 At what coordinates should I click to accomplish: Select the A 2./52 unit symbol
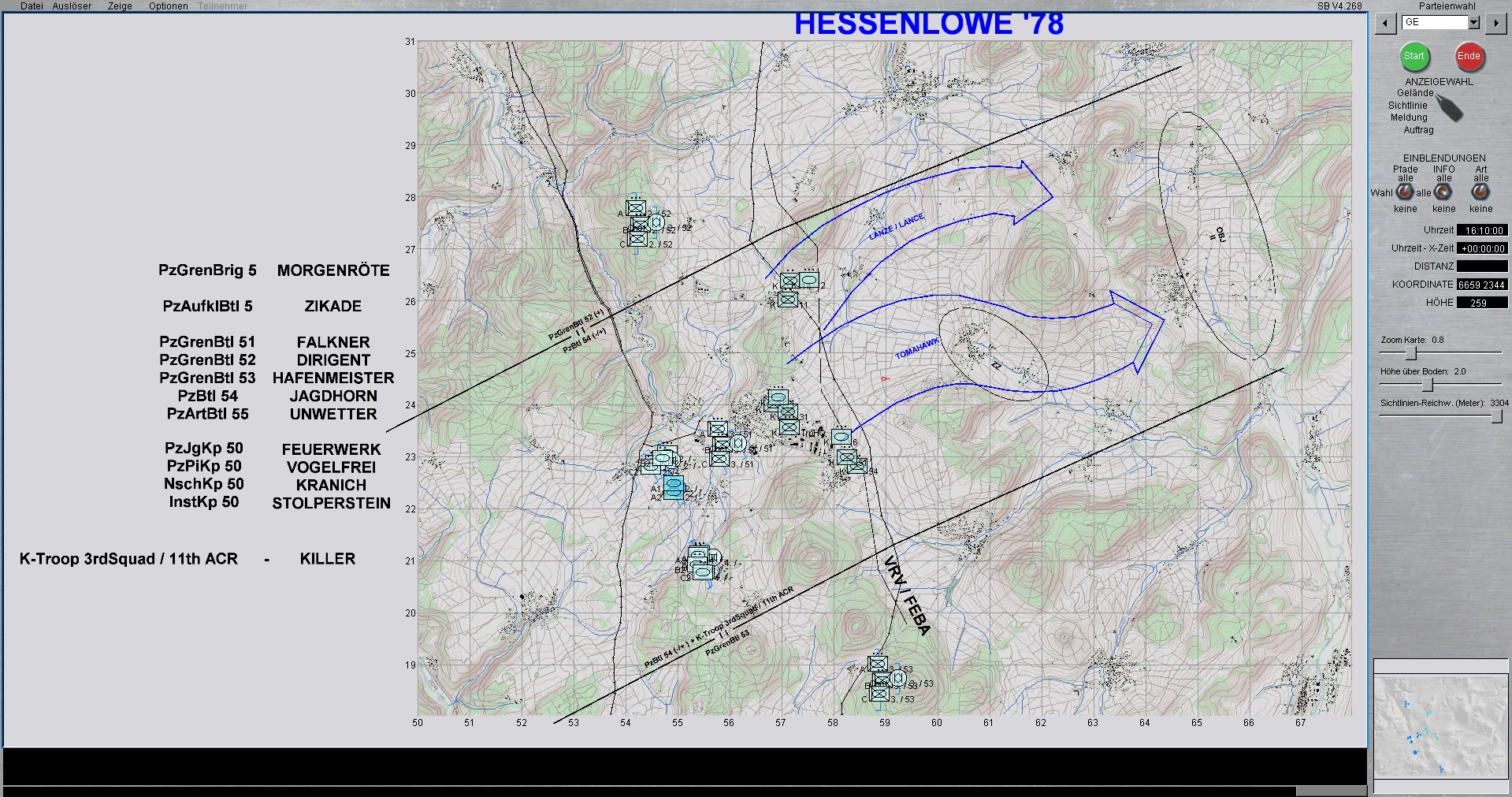(636, 209)
